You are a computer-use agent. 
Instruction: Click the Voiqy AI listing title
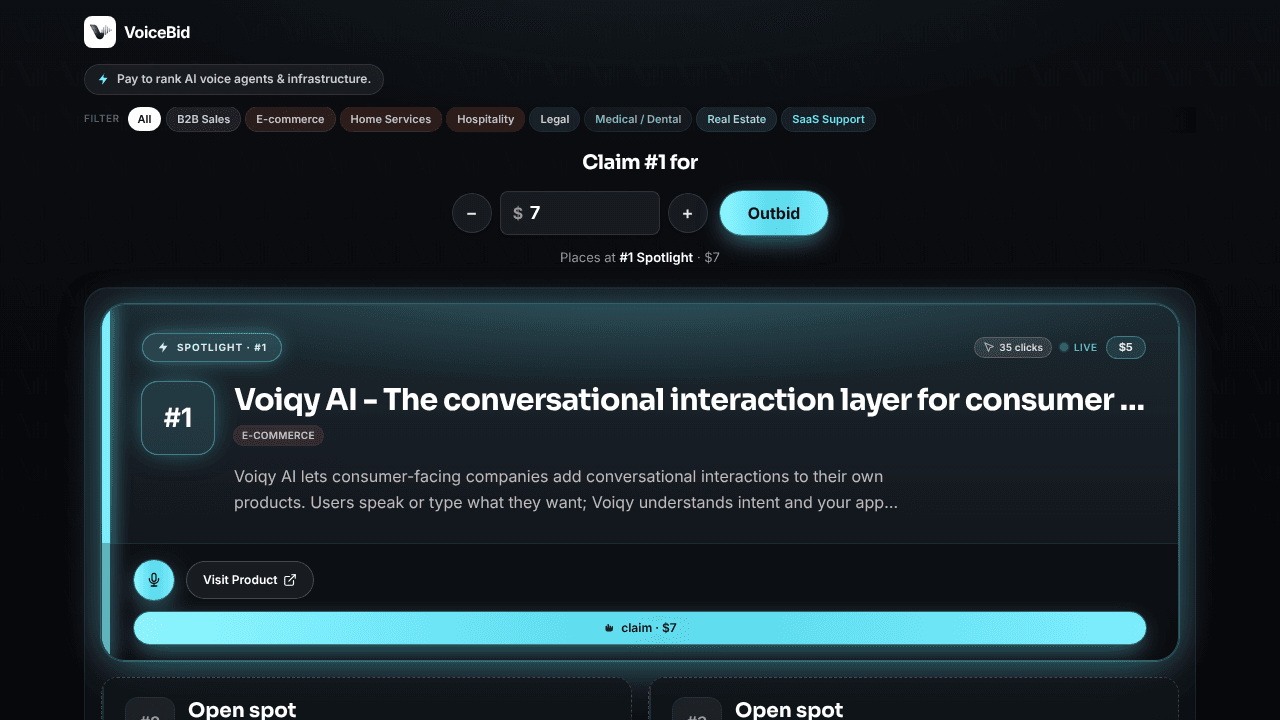[689, 400]
